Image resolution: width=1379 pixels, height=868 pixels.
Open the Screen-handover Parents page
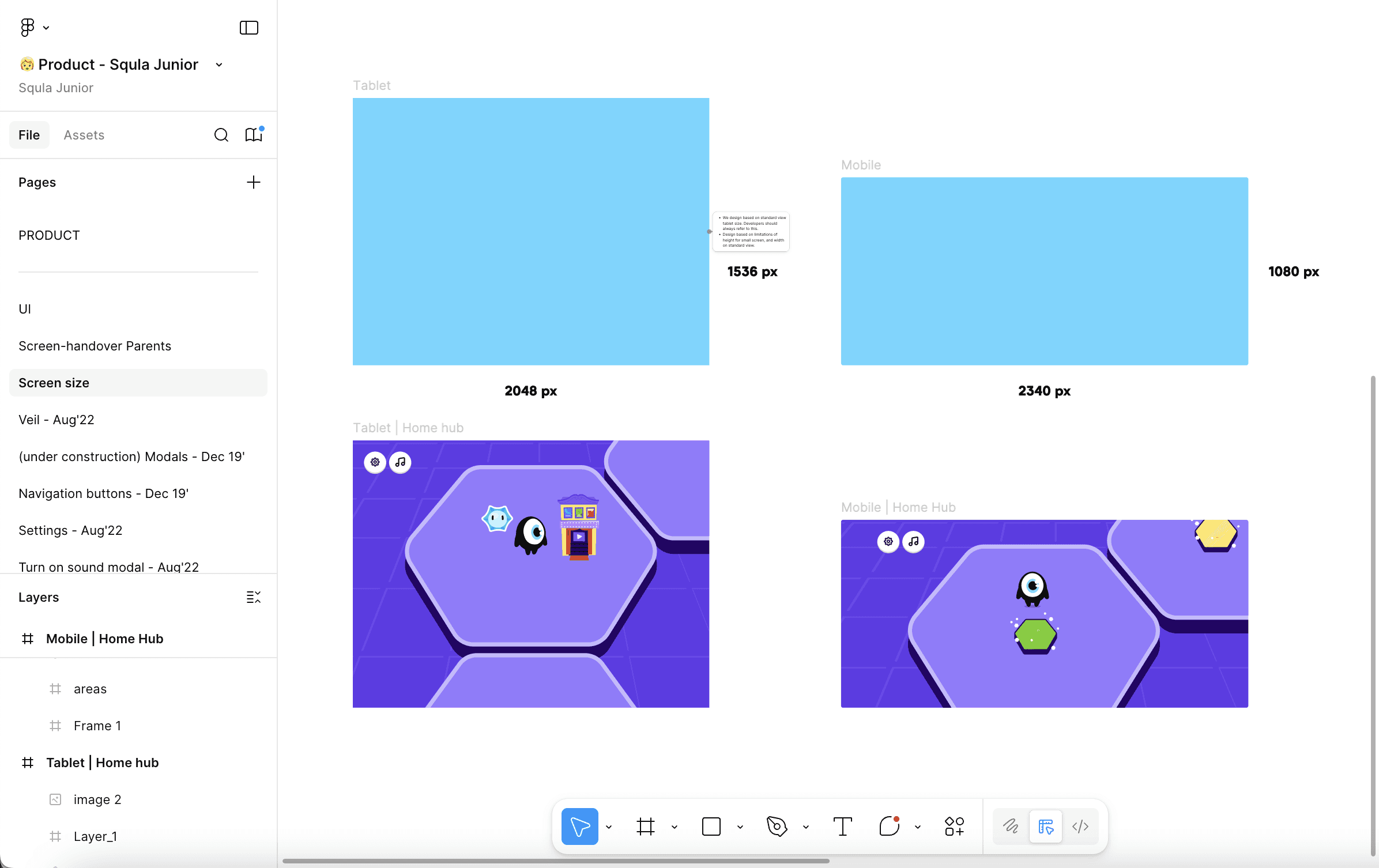click(x=95, y=346)
